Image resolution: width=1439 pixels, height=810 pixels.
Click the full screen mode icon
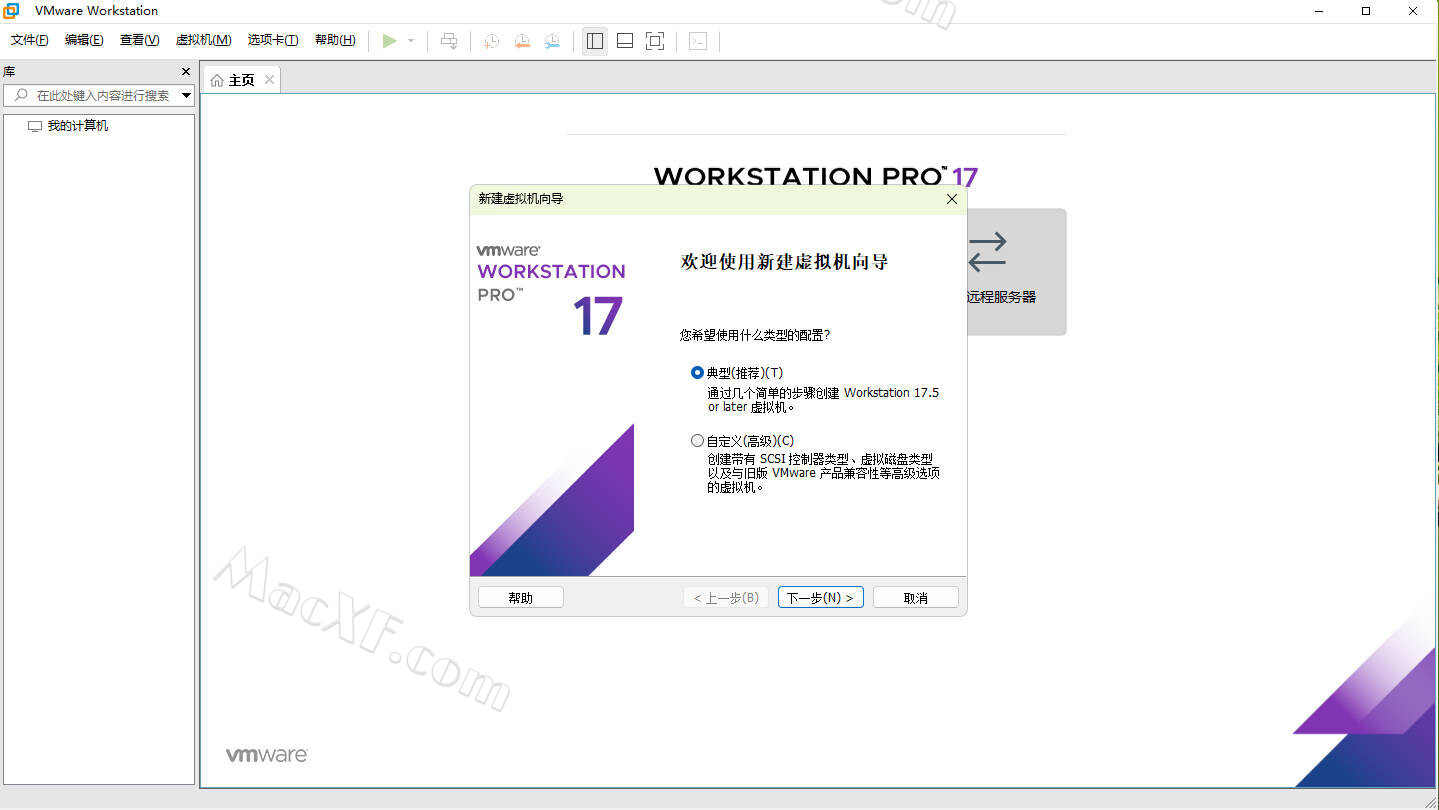[x=655, y=41]
